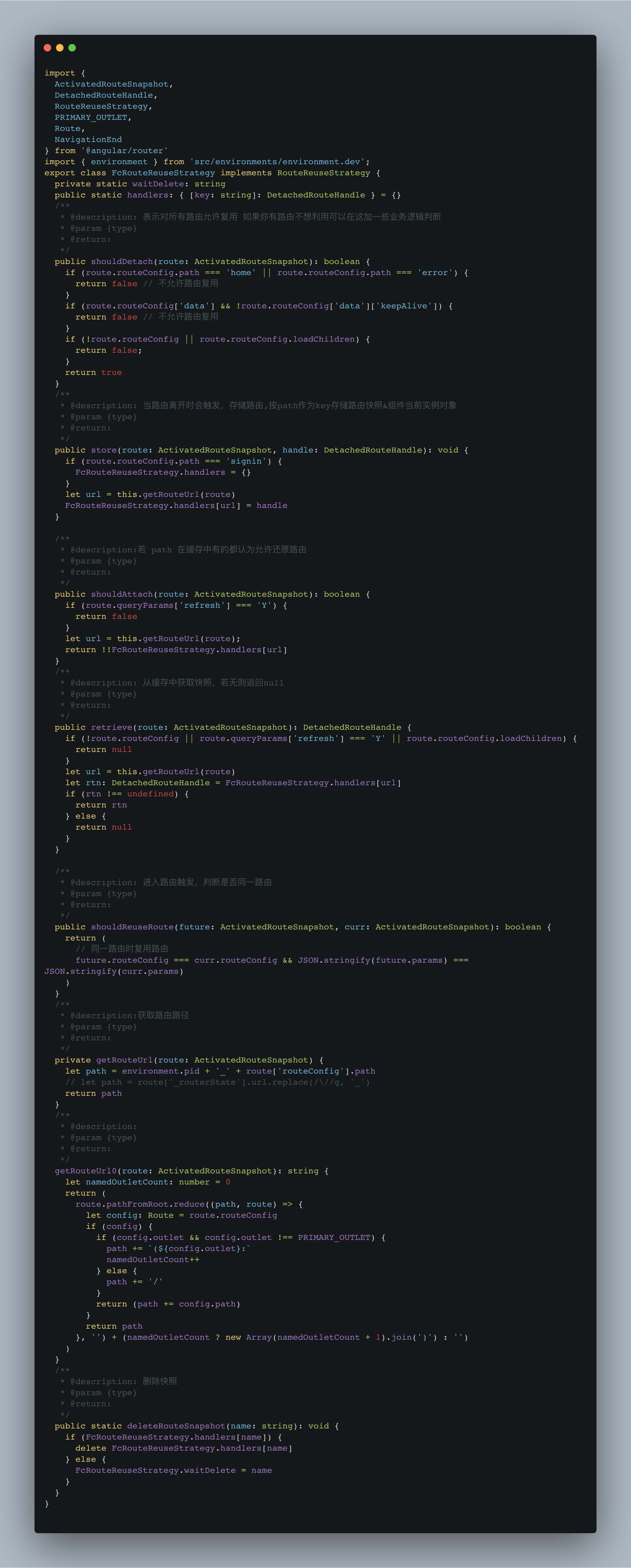Click the 'home' string literal
The height and width of the screenshot is (1568, 631).
click(x=241, y=272)
